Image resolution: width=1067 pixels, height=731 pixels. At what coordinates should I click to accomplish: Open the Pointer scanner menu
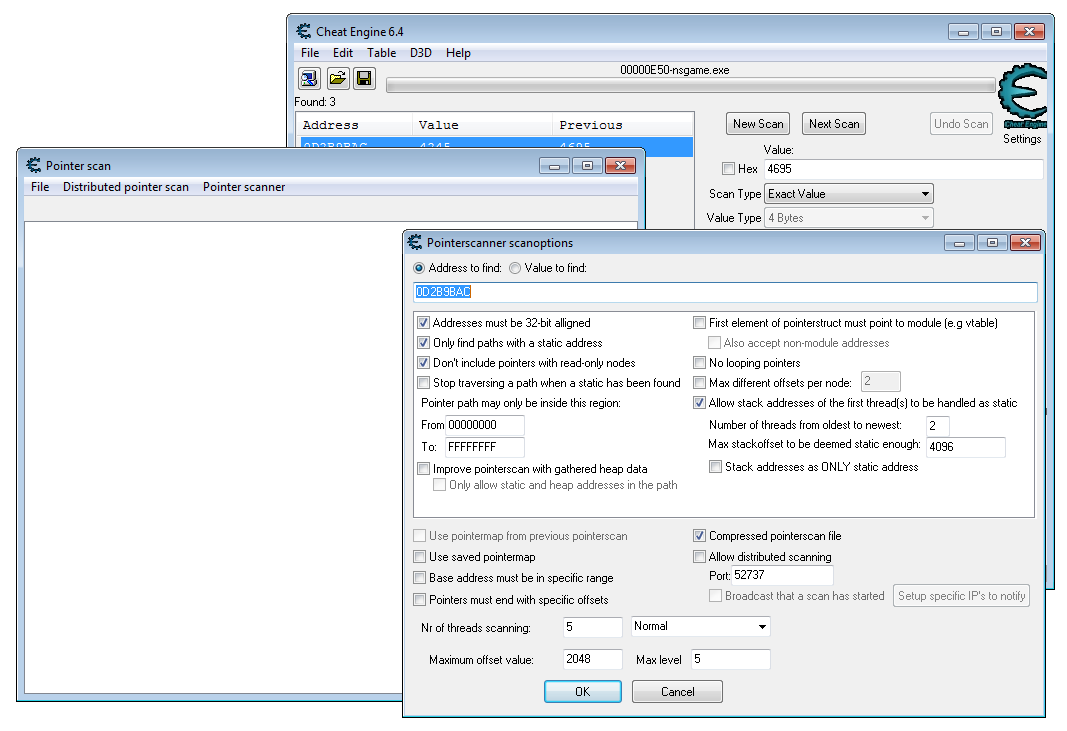244,186
